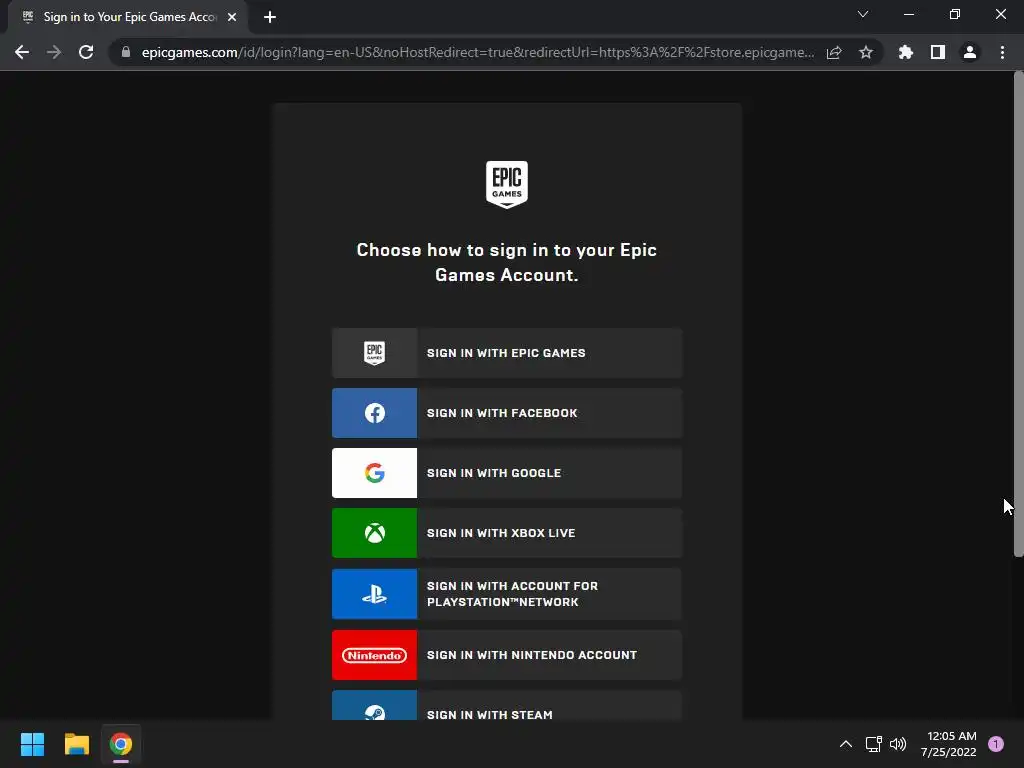Open the notification badge in the taskbar

pos(996,744)
